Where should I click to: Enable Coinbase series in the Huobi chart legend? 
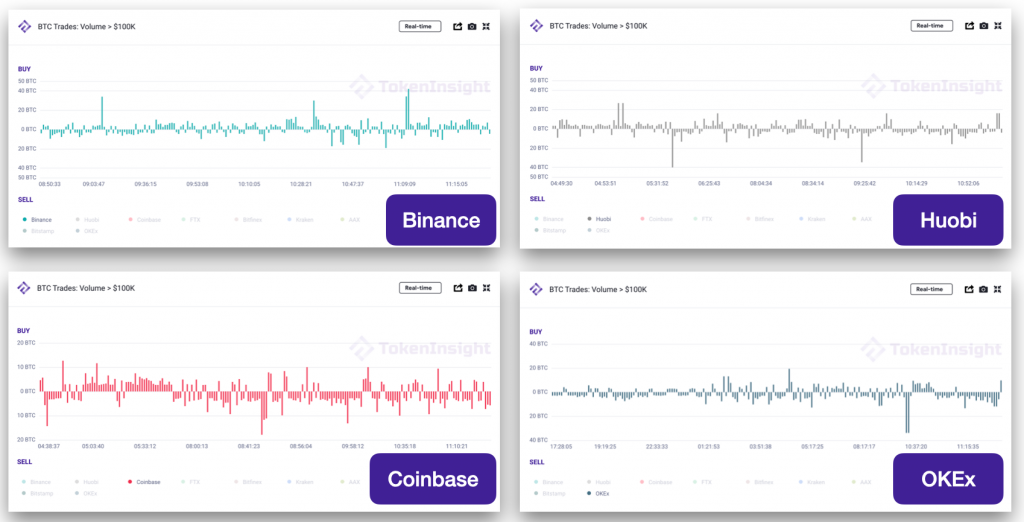[x=656, y=219]
